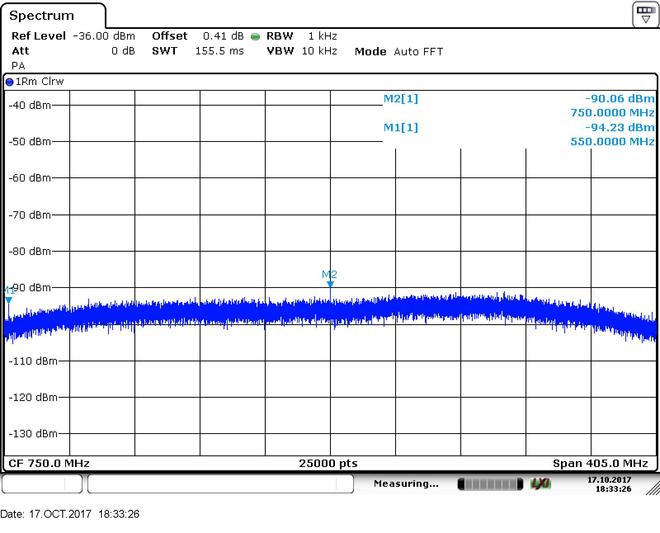Click the CF 750.0 MHz label
This screenshot has width=660, height=533.
click(49, 464)
